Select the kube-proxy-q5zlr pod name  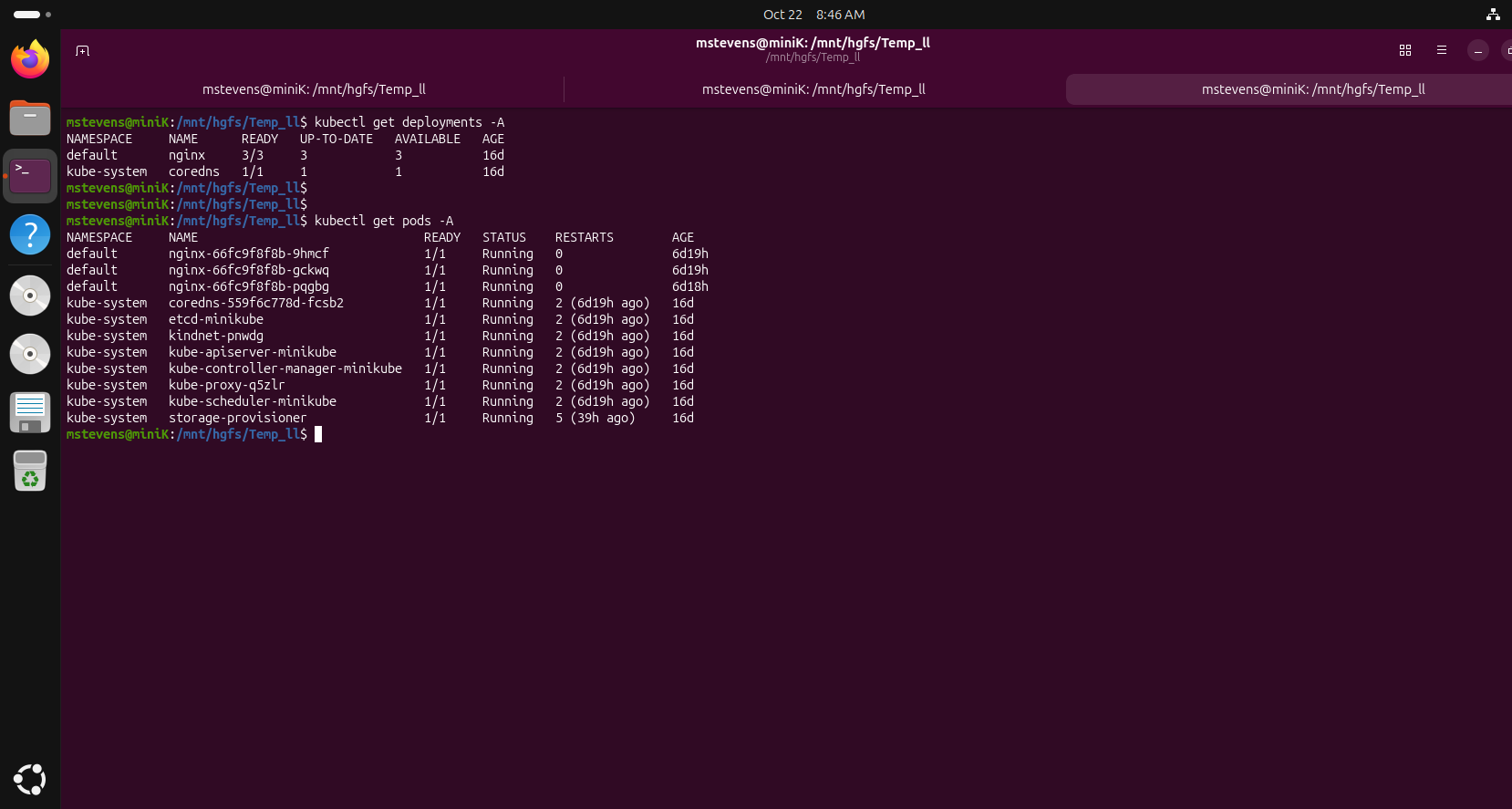click(x=227, y=385)
